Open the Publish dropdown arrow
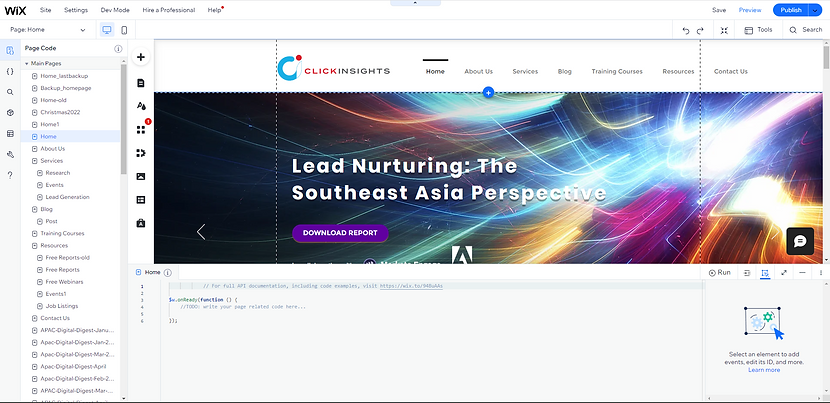The width and height of the screenshot is (830, 403). point(815,10)
